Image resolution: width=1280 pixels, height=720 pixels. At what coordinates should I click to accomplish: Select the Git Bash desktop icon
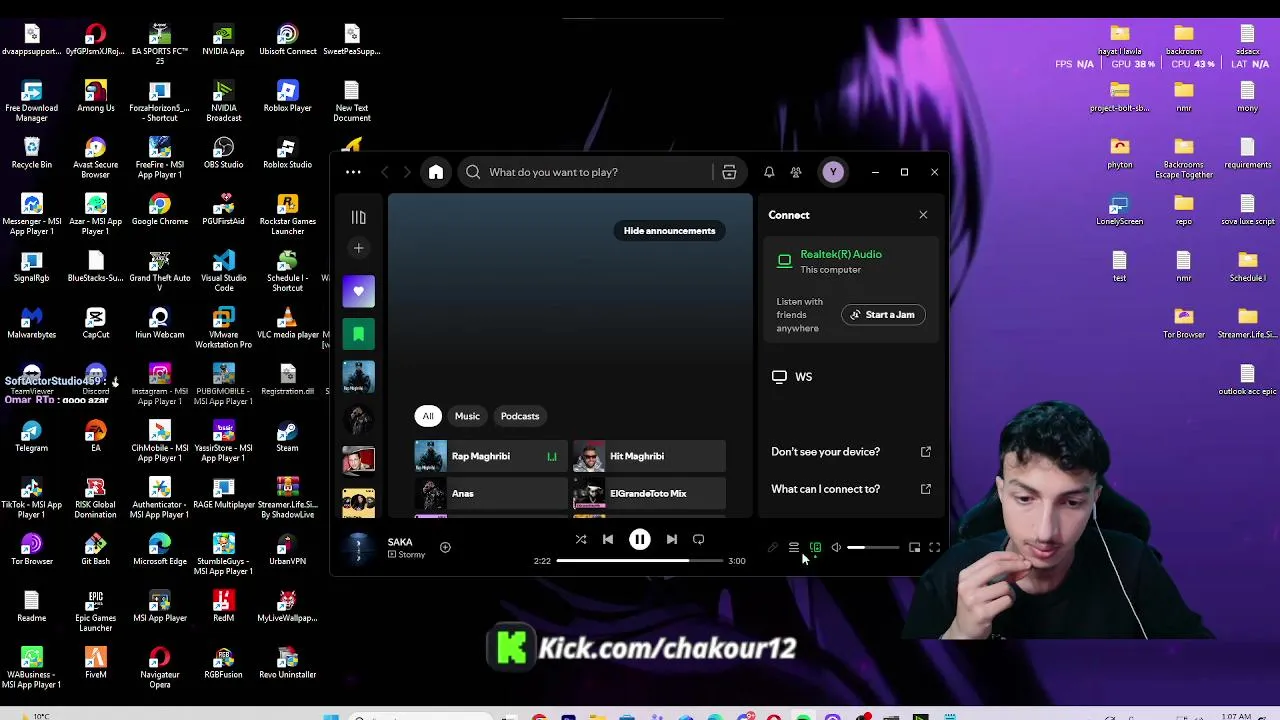click(x=96, y=549)
